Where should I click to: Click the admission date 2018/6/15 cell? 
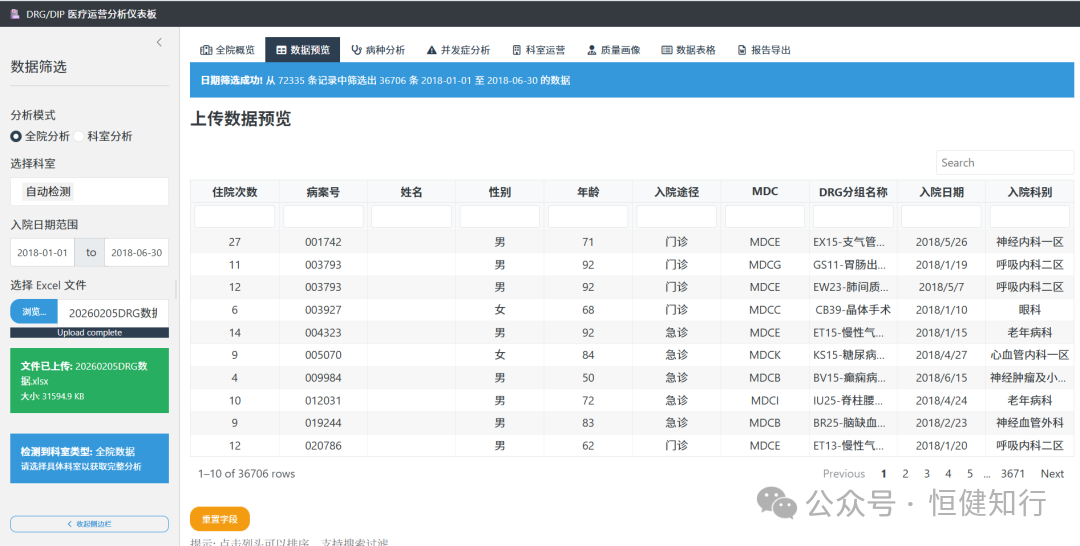click(x=942, y=378)
